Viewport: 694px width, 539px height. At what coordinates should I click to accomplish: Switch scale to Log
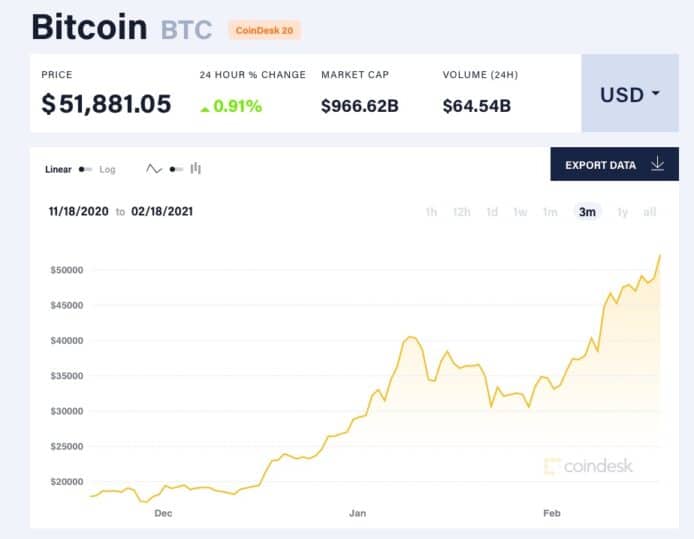pyautogui.click(x=107, y=169)
